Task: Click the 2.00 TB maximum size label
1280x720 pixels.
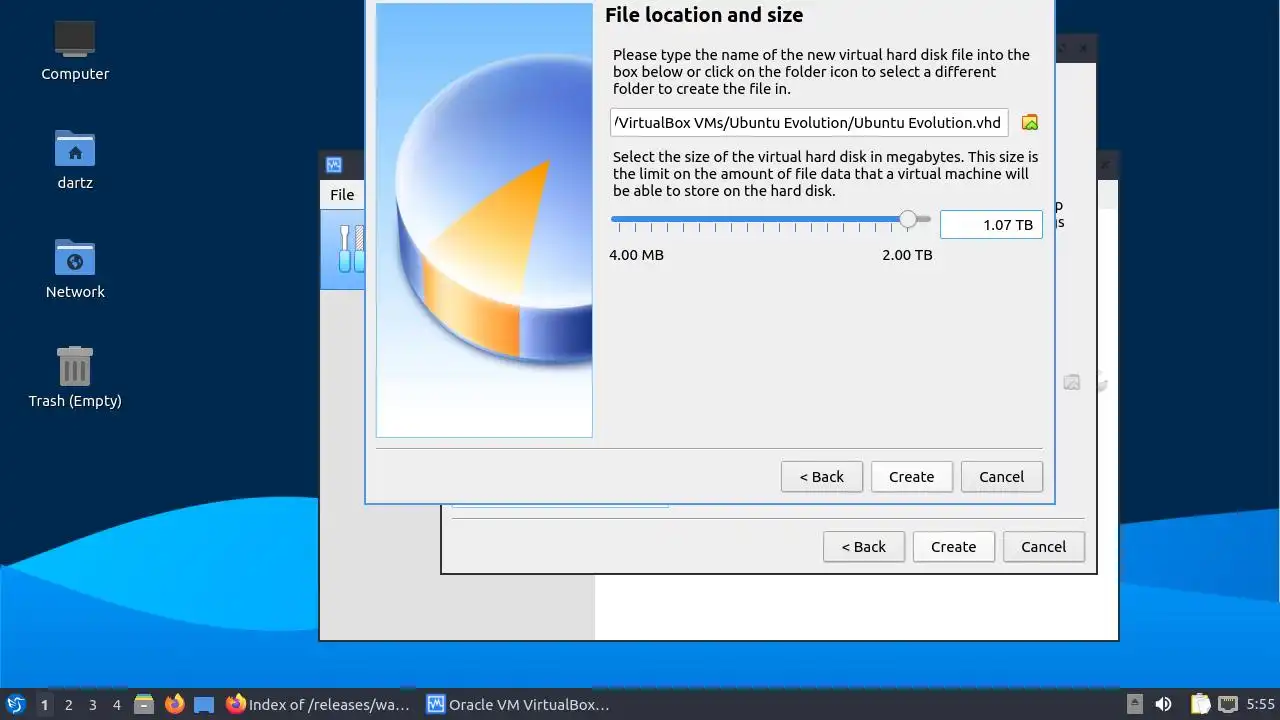Action: 907,255
